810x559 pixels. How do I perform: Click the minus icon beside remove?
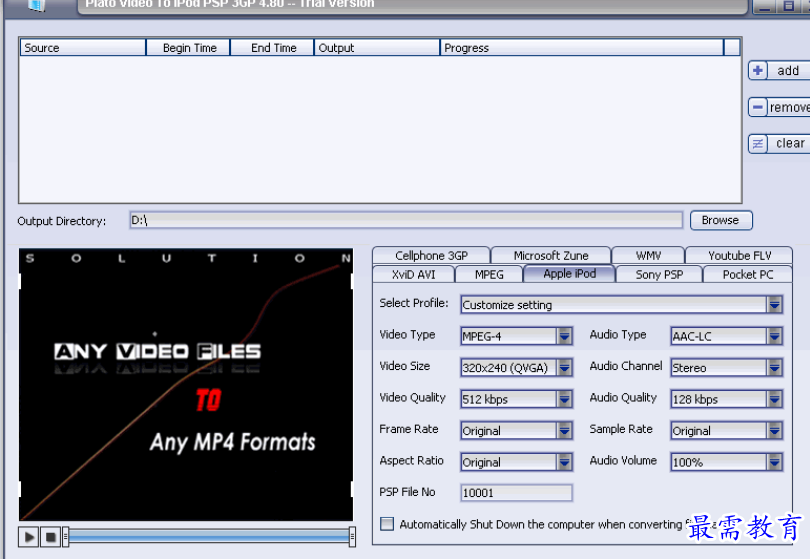758,107
